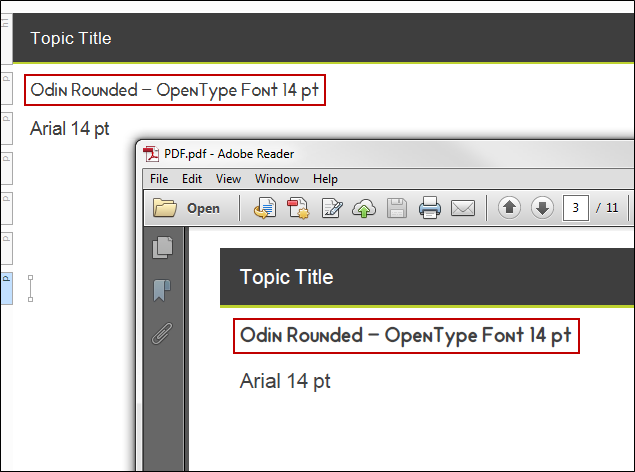This screenshot has width=635, height=472.
Task: Go to previous page with up arrow
Action: 509,208
